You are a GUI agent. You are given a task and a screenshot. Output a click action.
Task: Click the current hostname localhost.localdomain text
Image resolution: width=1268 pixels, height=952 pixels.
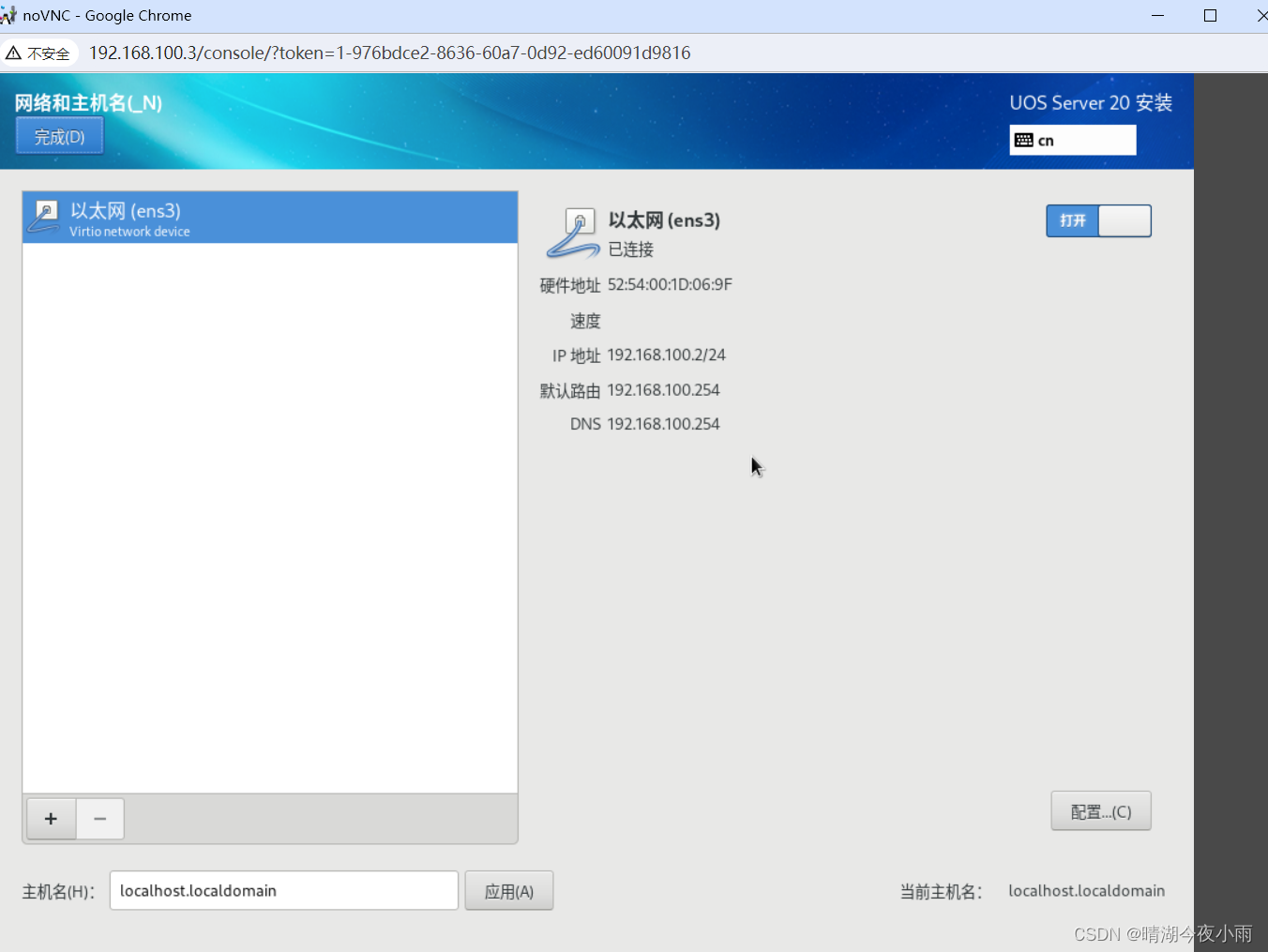tap(1086, 891)
